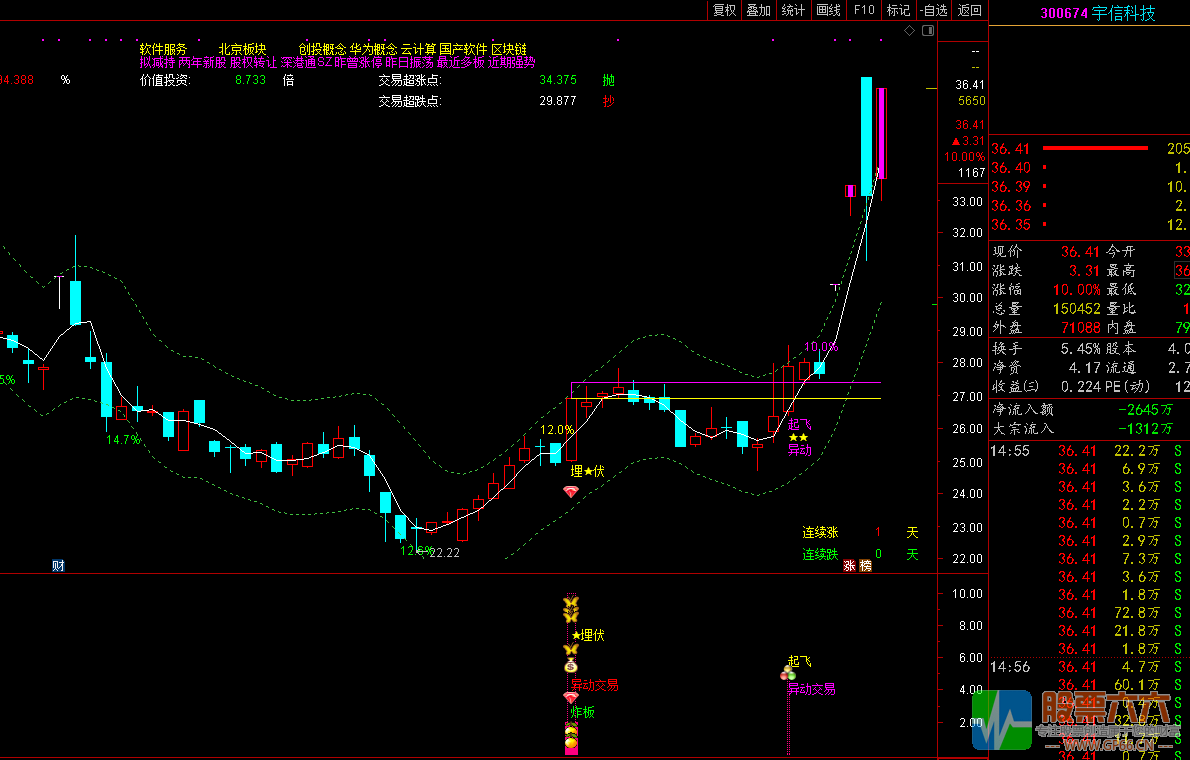The height and width of the screenshot is (760, 1190).
Task: Toggle the panel layout icon beside the diamond
Action: point(927,31)
